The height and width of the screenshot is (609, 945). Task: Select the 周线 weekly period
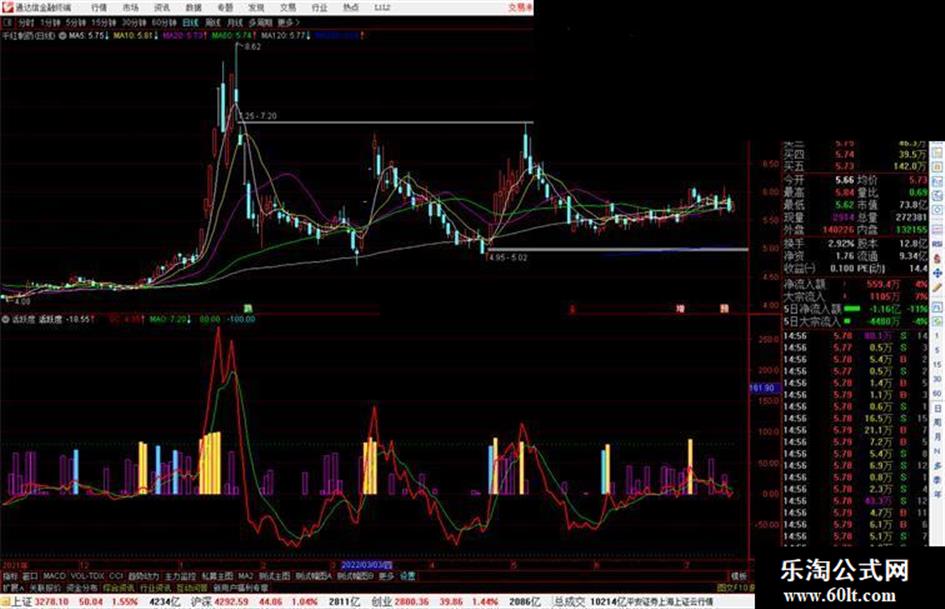pyautogui.click(x=213, y=22)
